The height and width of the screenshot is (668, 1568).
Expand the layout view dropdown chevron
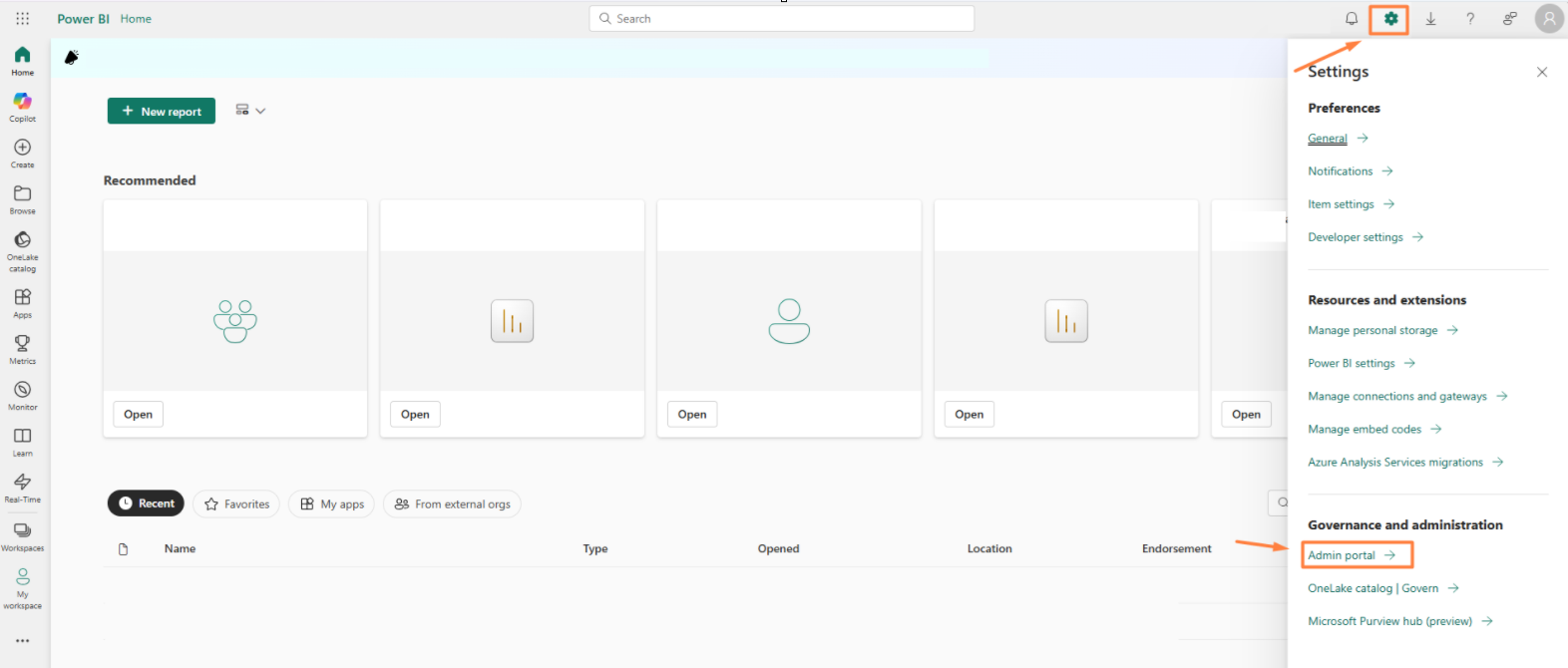260,111
